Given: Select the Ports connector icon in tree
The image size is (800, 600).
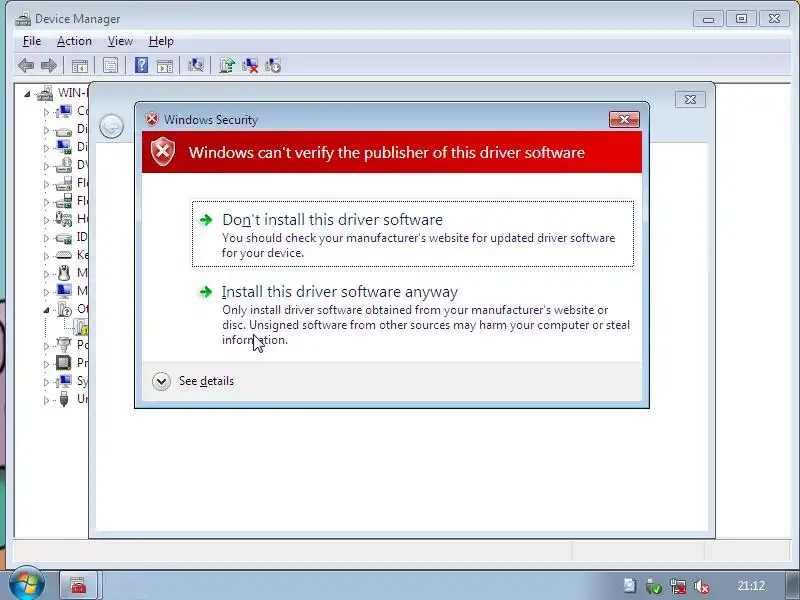Looking at the screenshot, I should coord(64,345).
